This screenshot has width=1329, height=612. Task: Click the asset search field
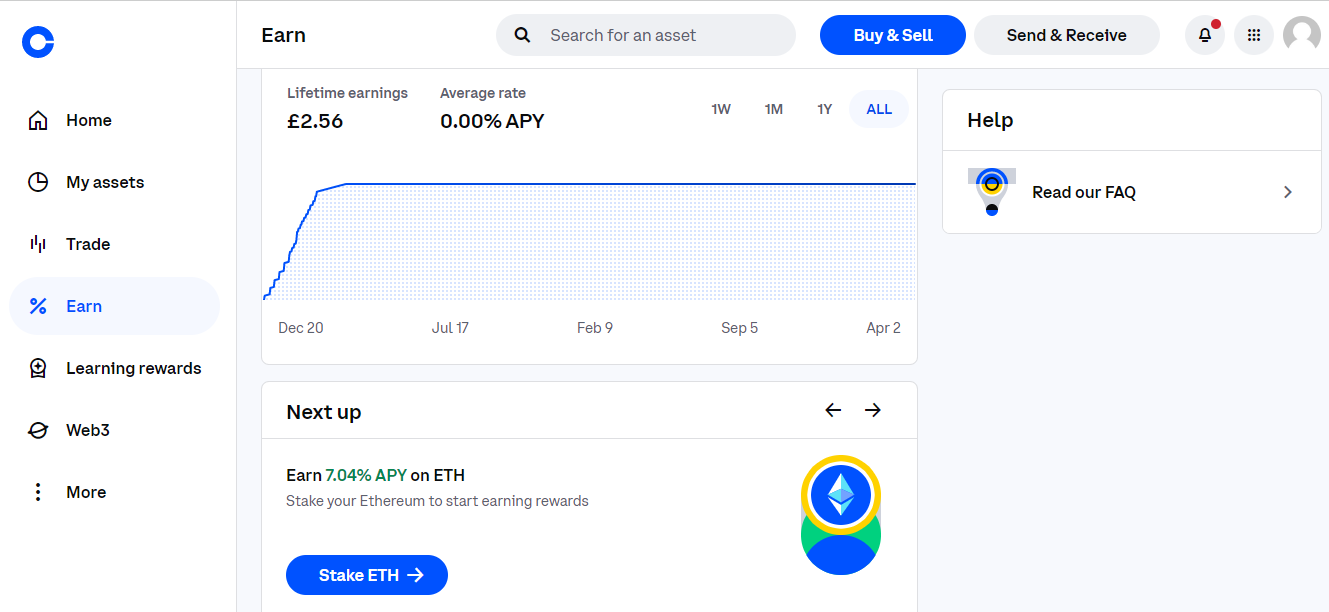tap(645, 35)
